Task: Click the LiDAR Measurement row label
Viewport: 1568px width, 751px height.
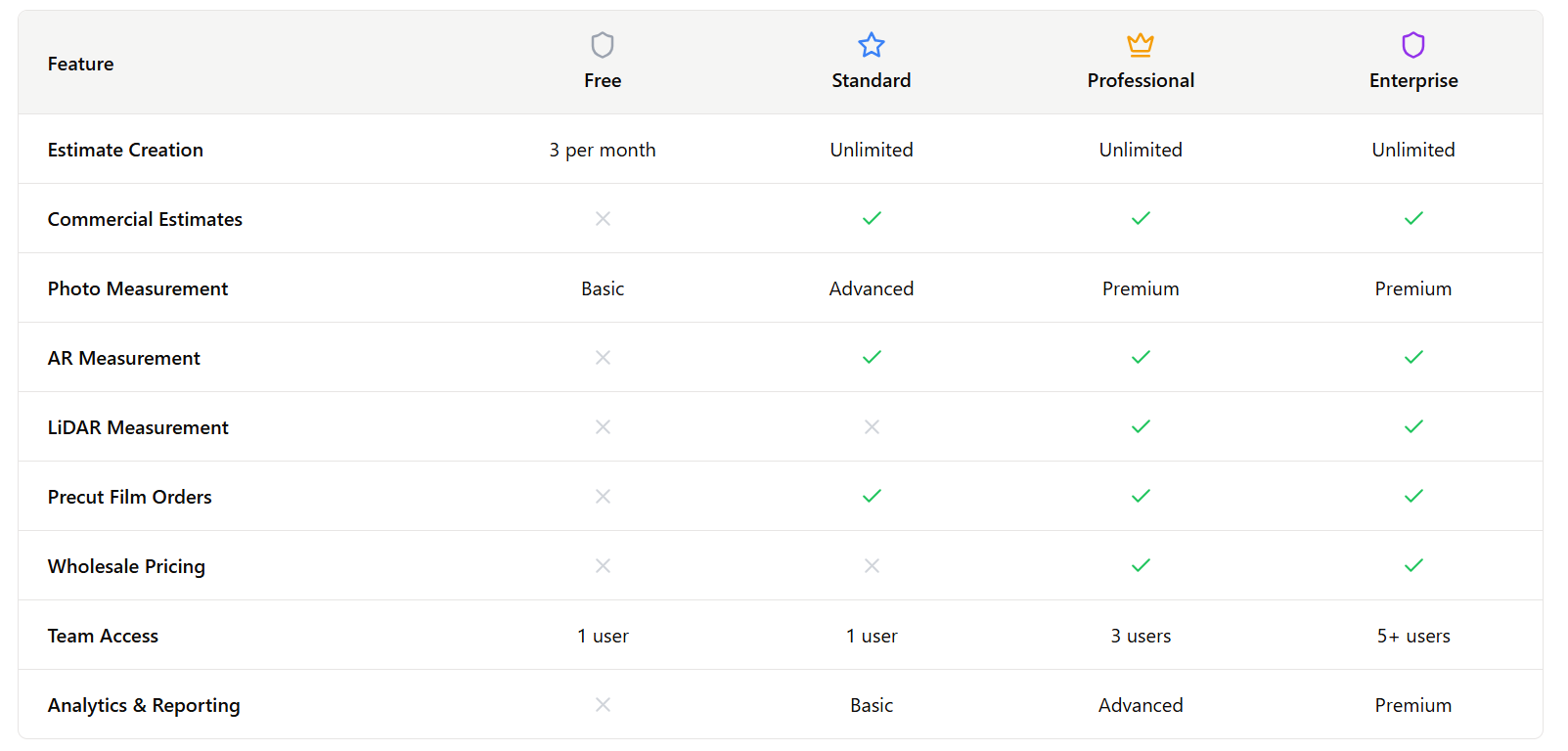Action: coord(138,427)
